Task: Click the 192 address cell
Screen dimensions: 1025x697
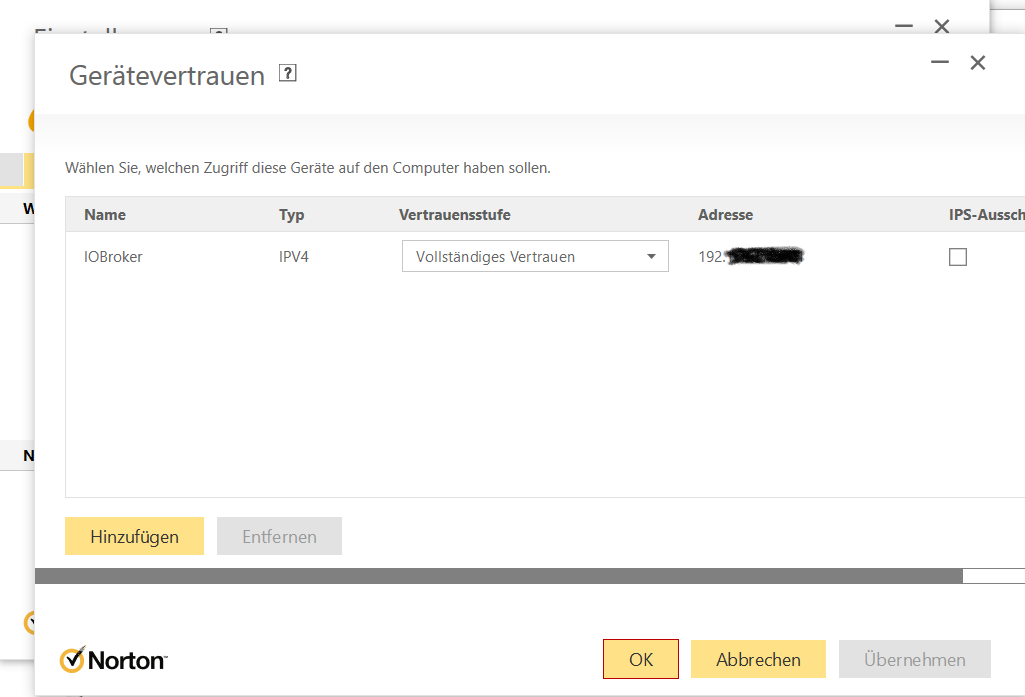Action: 750,256
